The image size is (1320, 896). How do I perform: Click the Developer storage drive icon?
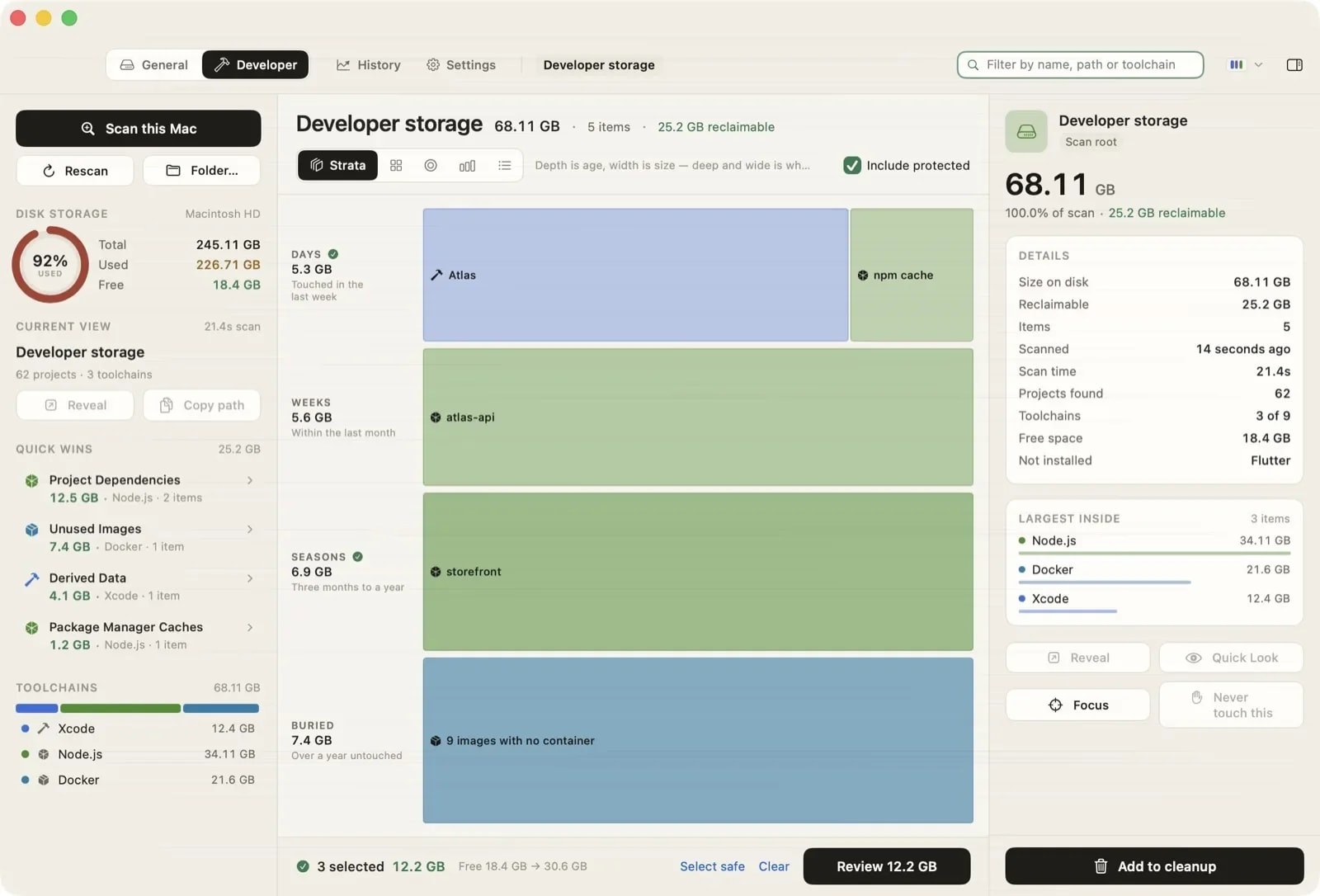1026,131
